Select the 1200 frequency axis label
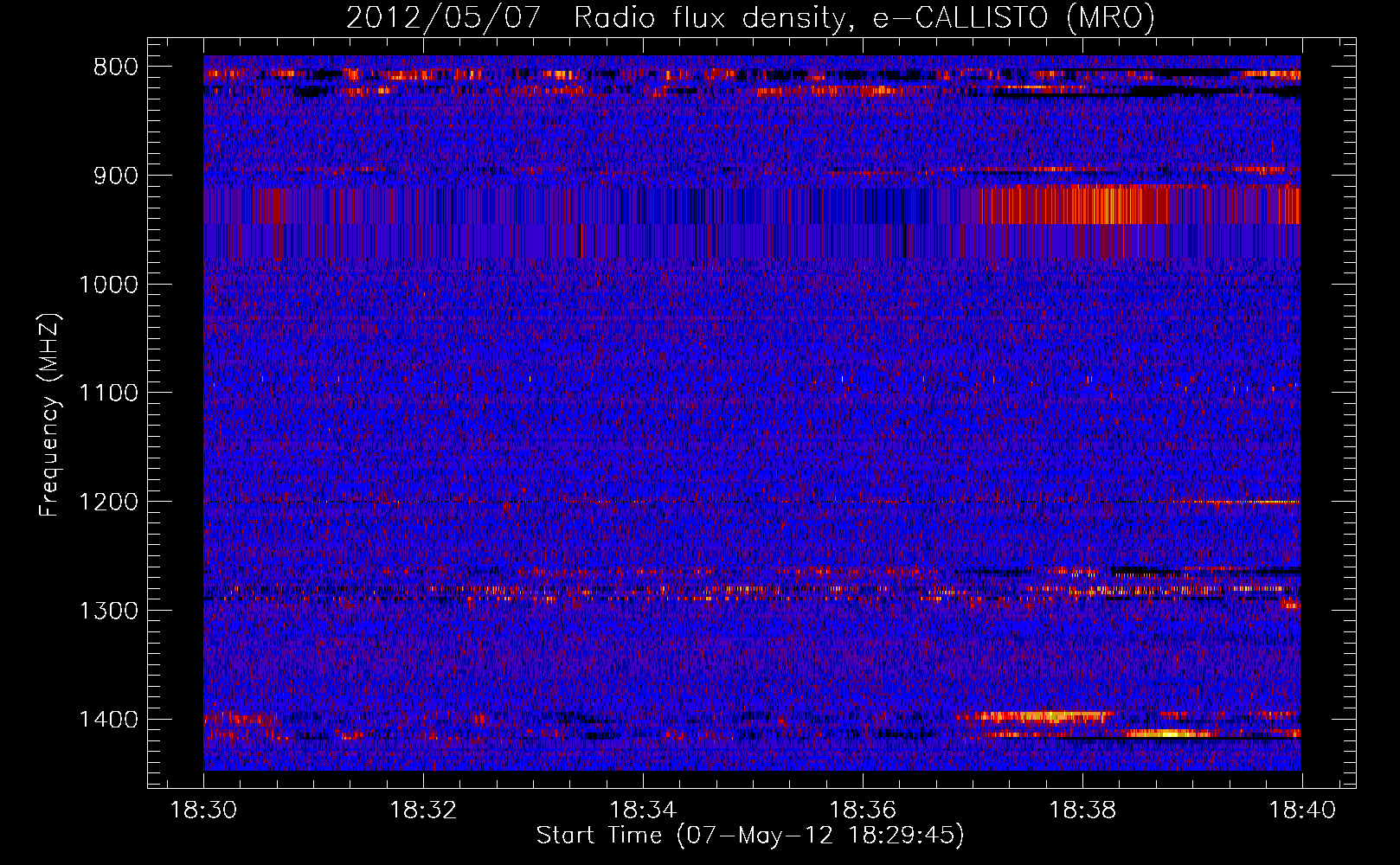Screen dimensions: 1400x865 click(x=108, y=503)
